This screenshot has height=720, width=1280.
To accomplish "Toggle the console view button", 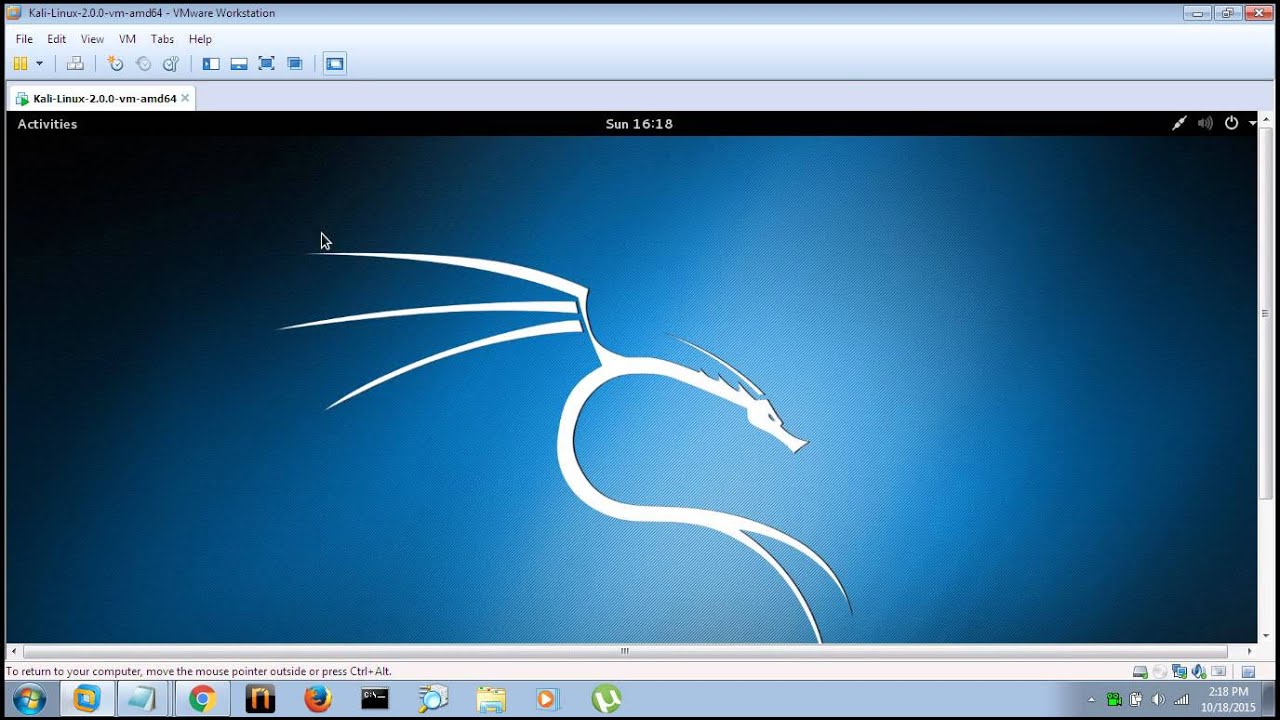I will tap(335, 63).
